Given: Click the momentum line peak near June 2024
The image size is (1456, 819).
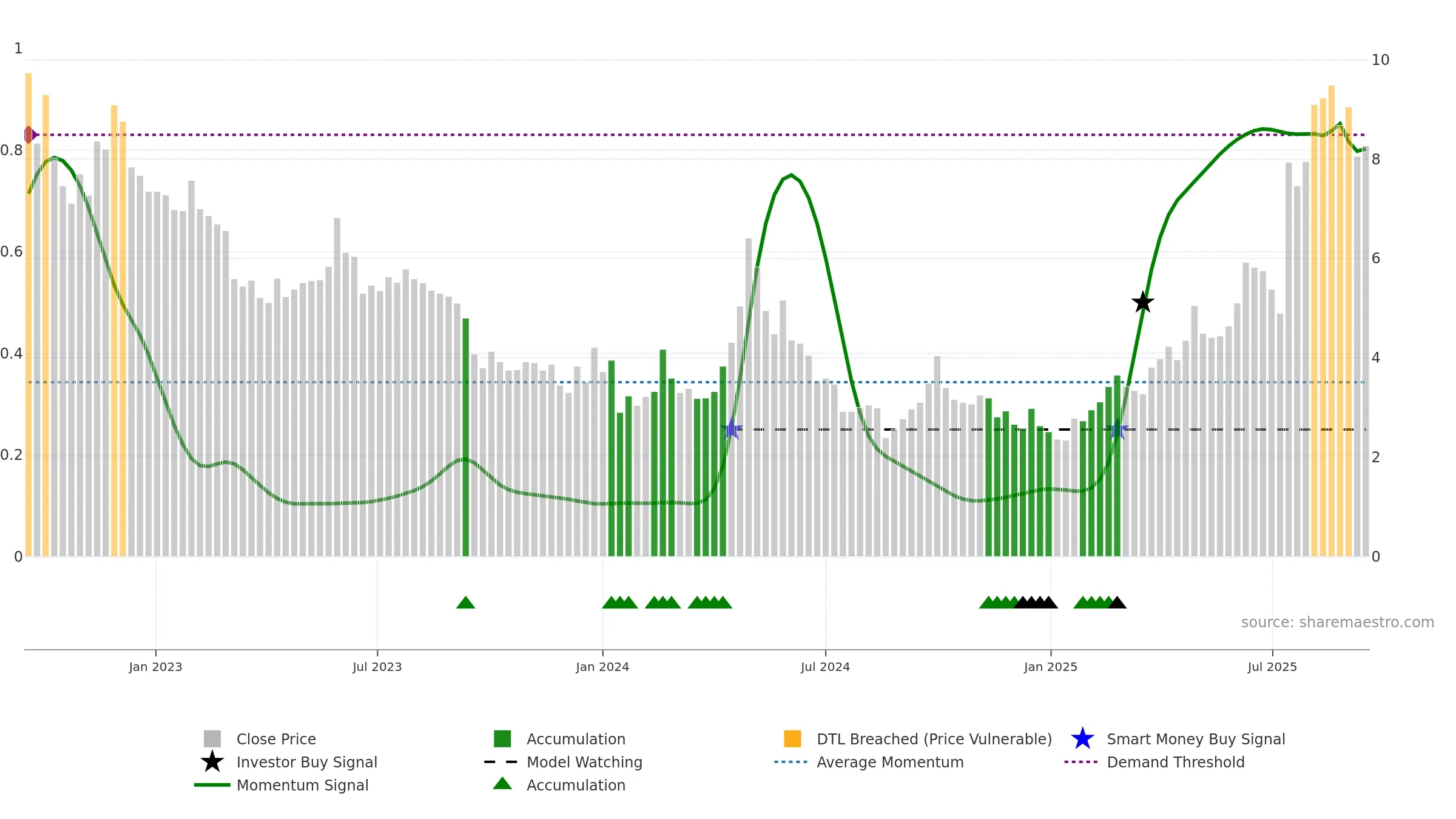Looking at the screenshot, I should point(791,175).
